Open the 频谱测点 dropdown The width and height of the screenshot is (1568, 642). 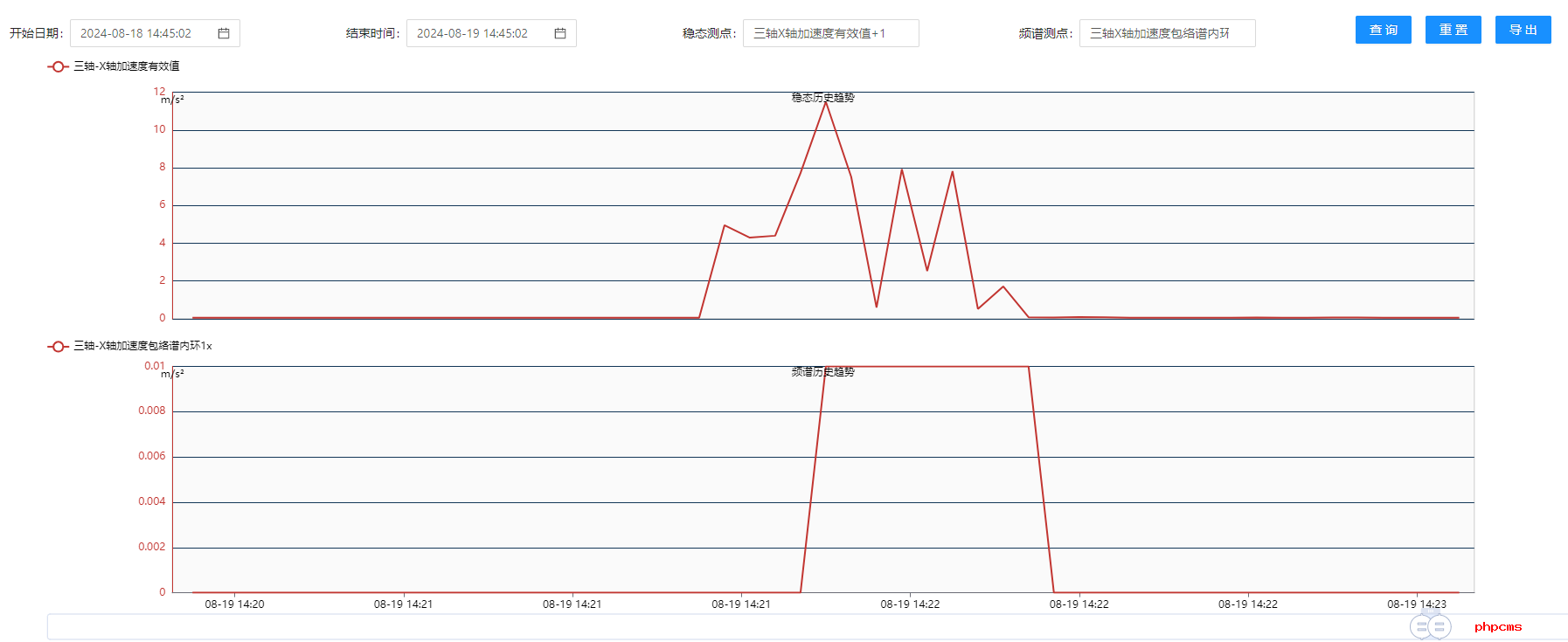tap(1167, 33)
